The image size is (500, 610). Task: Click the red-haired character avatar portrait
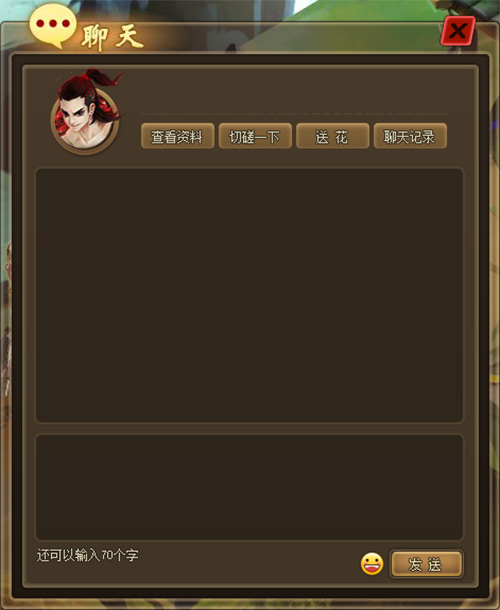86,111
